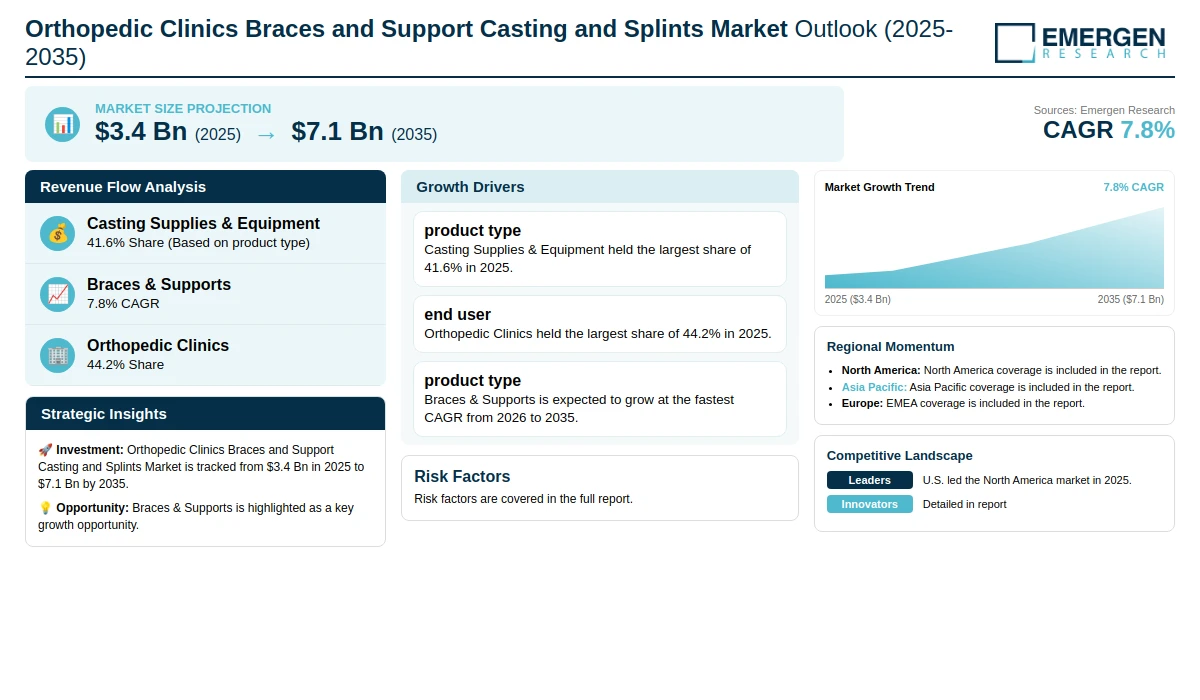
Task: Select the Revenue Flow Analysis header
Action: point(205,187)
